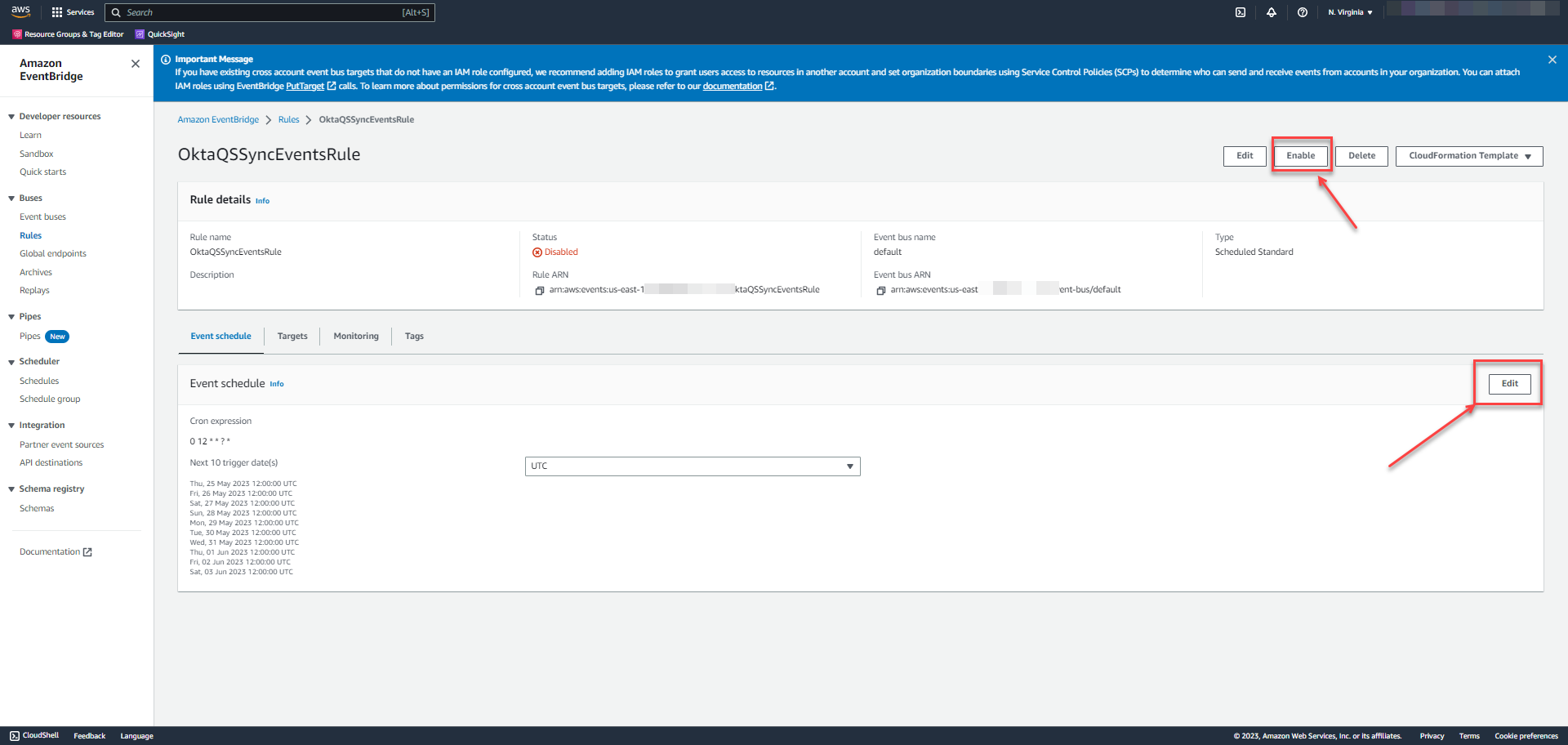Open Schedules in sidebar
The height and width of the screenshot is (745, 1568).
click(39, 381)
